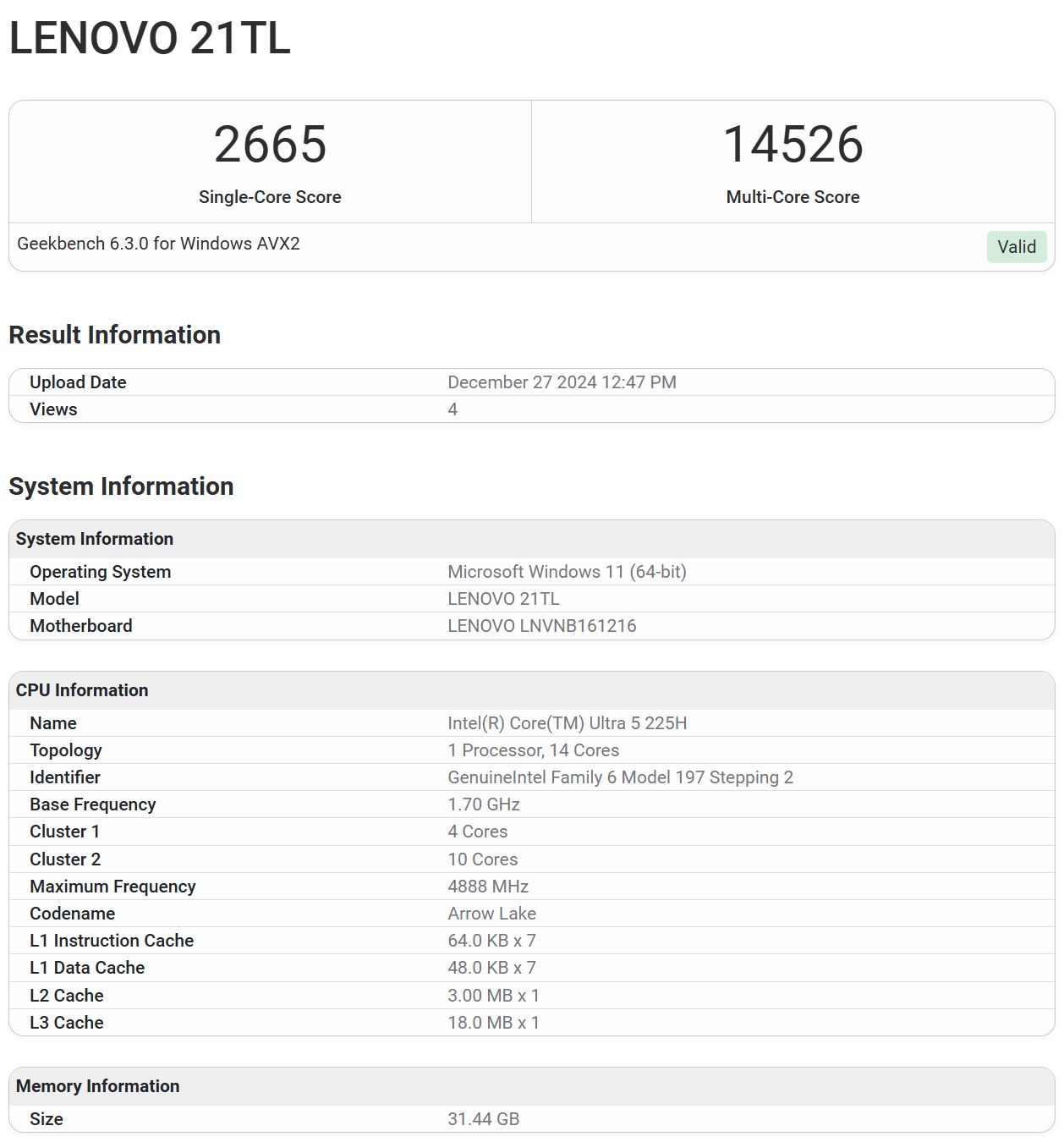
Task: Click the '48.0 KB x 7' value
Action: click(x=492, y=968)
